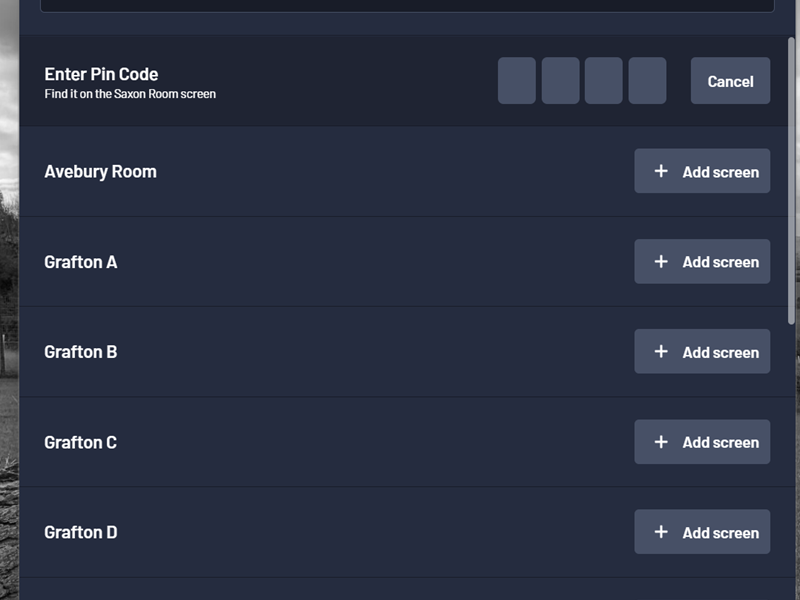
Task: Click the plus icon for Grafton D
Action: tap(661, 532)
